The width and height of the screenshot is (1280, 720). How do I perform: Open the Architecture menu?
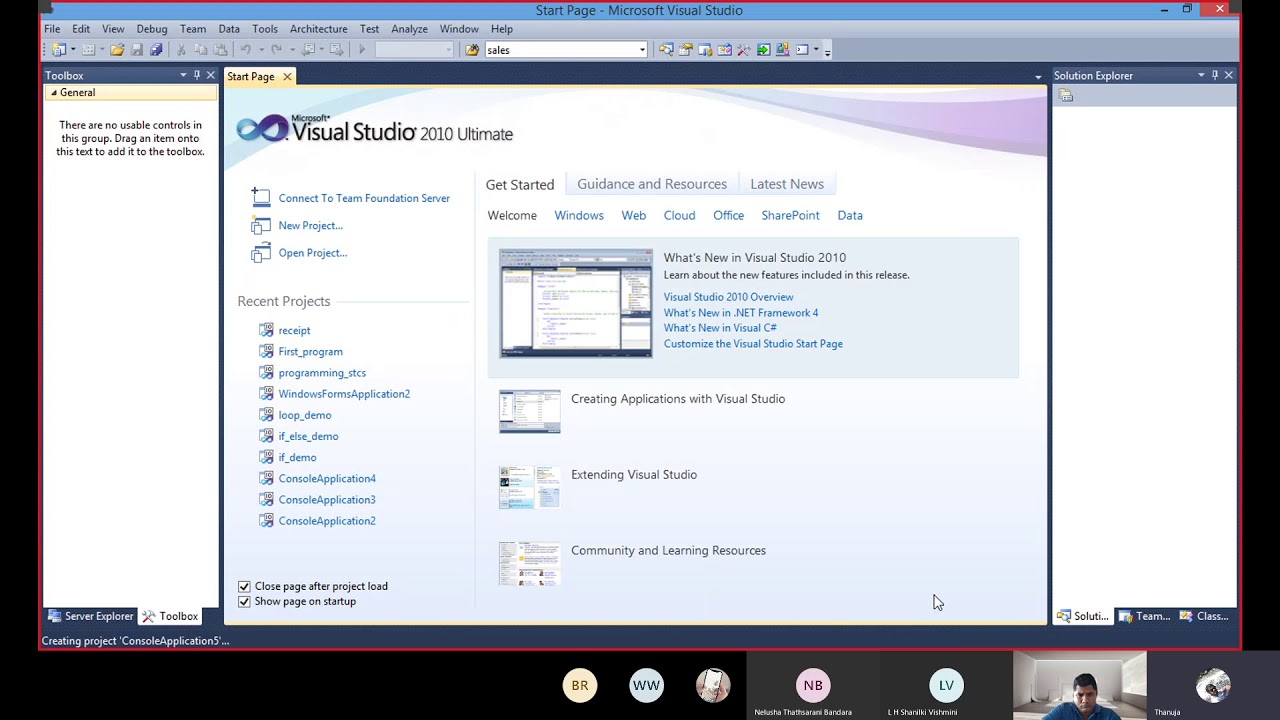[319, 29]
